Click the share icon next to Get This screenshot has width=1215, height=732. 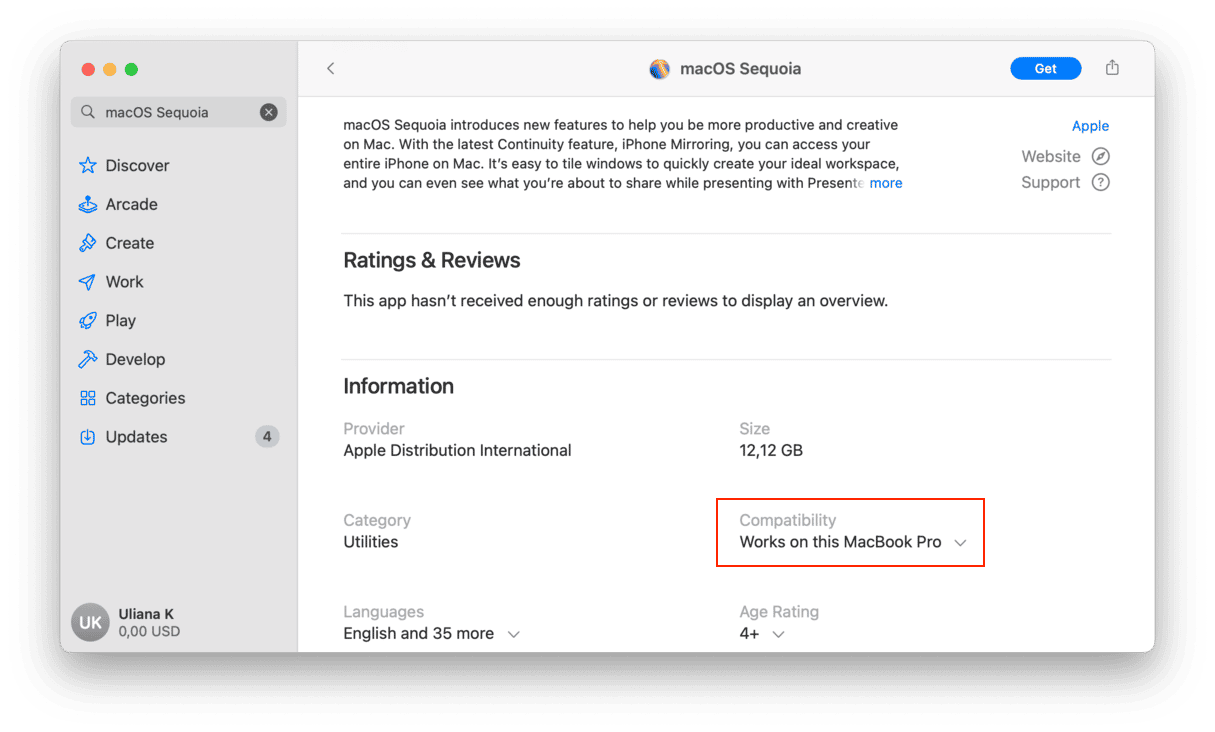1112,68
